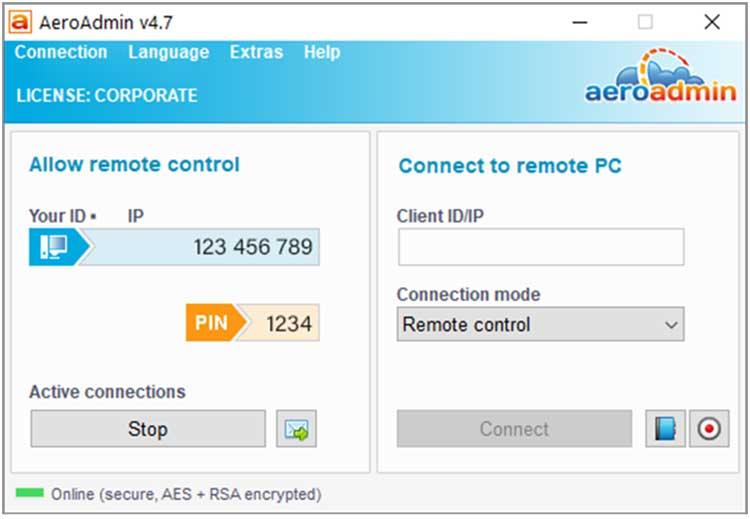
Task: Click the orange PIN badge
Action: click(215, 323)
